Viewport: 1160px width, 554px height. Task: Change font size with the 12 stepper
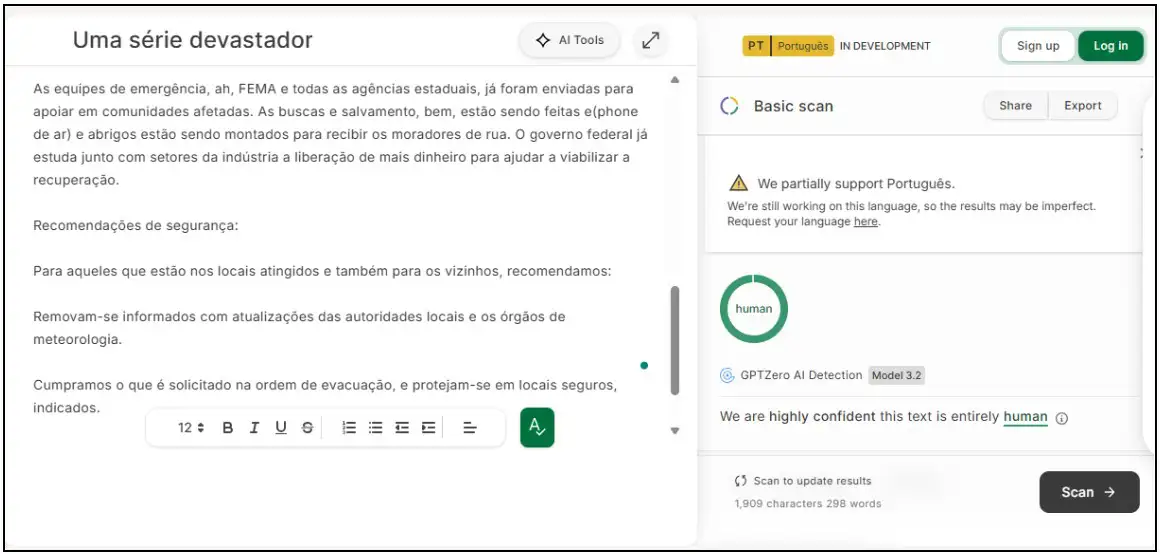coord(191,428)
